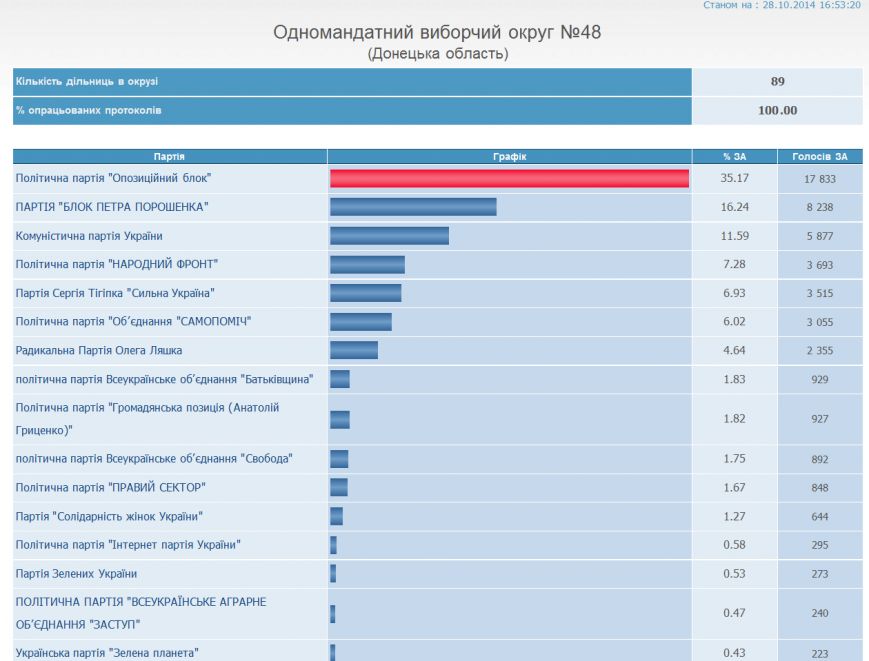Click 'Політична партія "ПРАВИЙ СЕКТОР"' name
Image resolution: width=869 pixels, height=661 pixels.
pyautogui.click(x=110, y=488)
